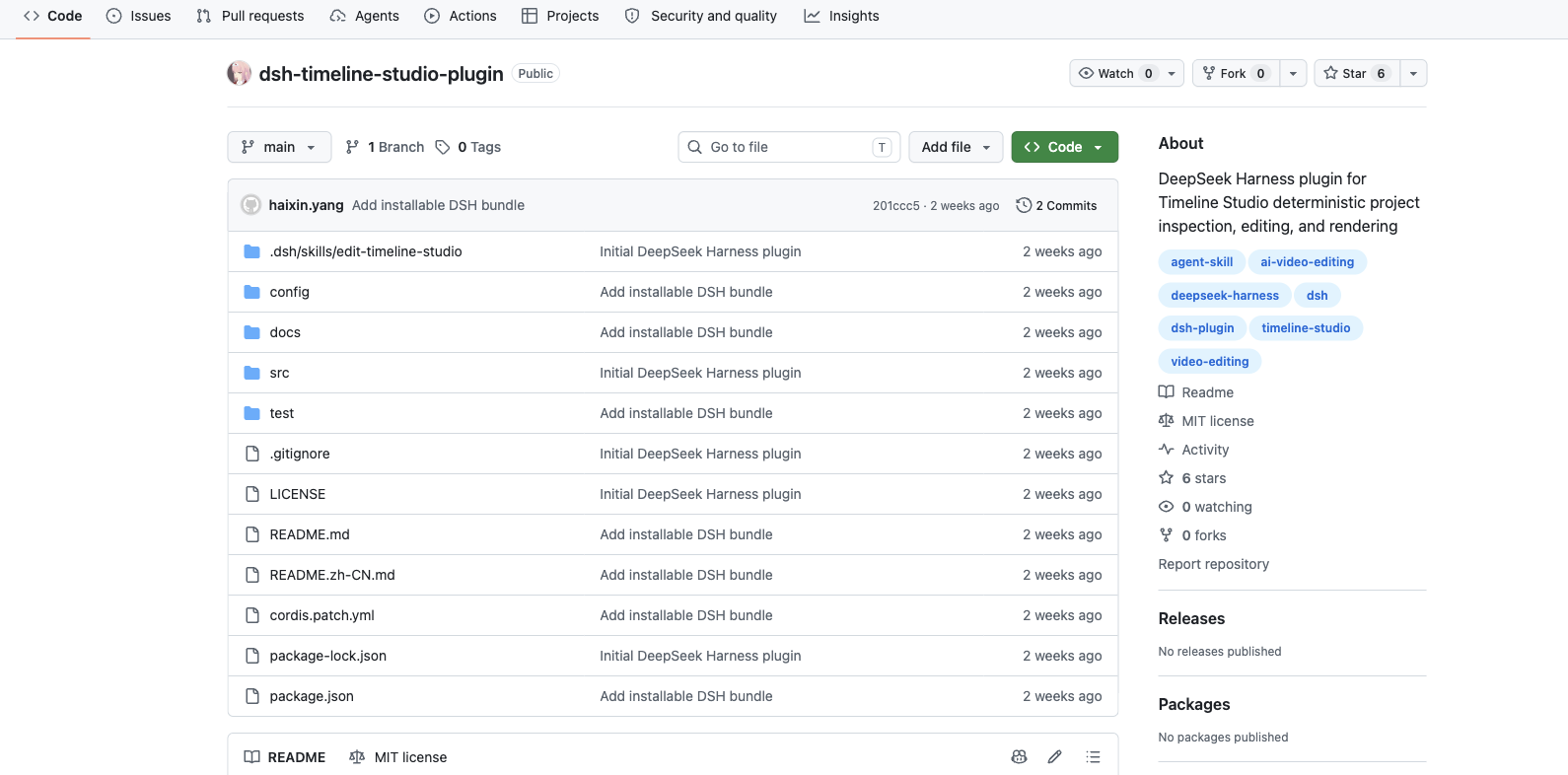Open the Insights tab

841,16
